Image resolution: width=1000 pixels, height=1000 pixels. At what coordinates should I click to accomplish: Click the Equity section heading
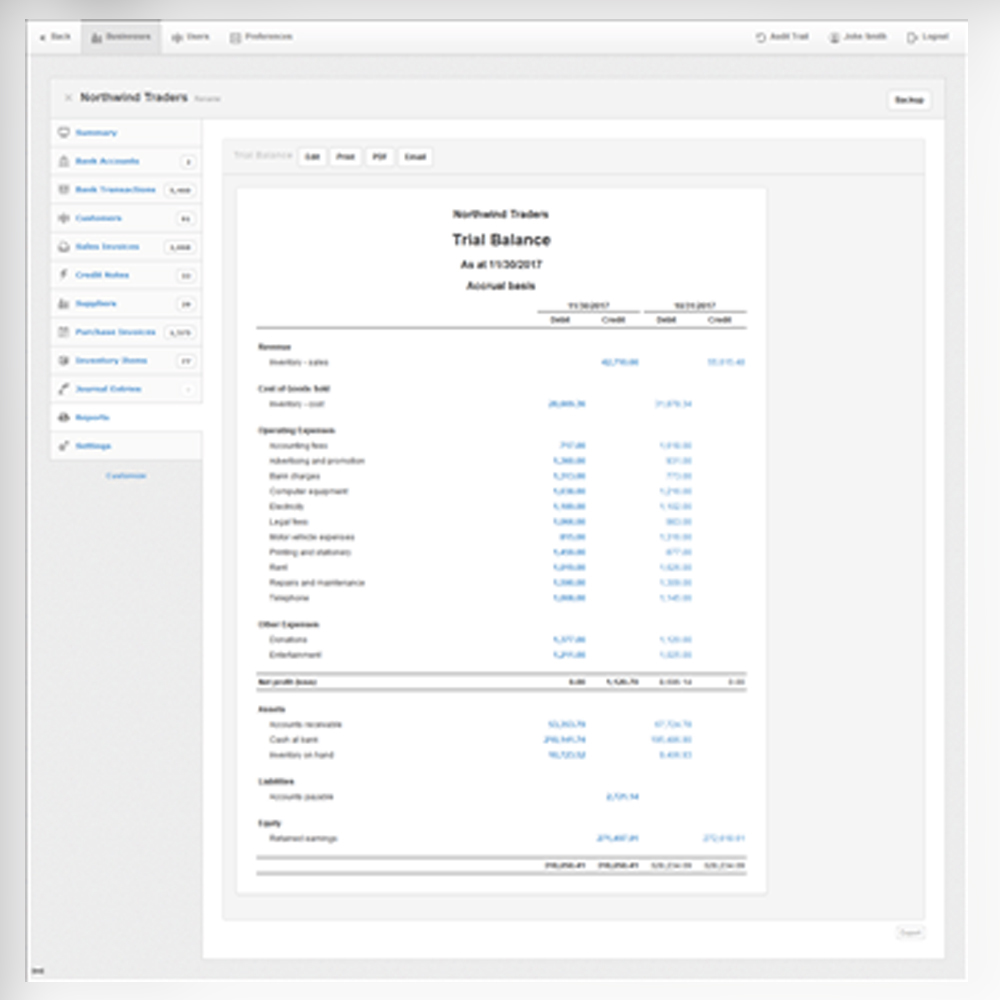tap(269, 823)
